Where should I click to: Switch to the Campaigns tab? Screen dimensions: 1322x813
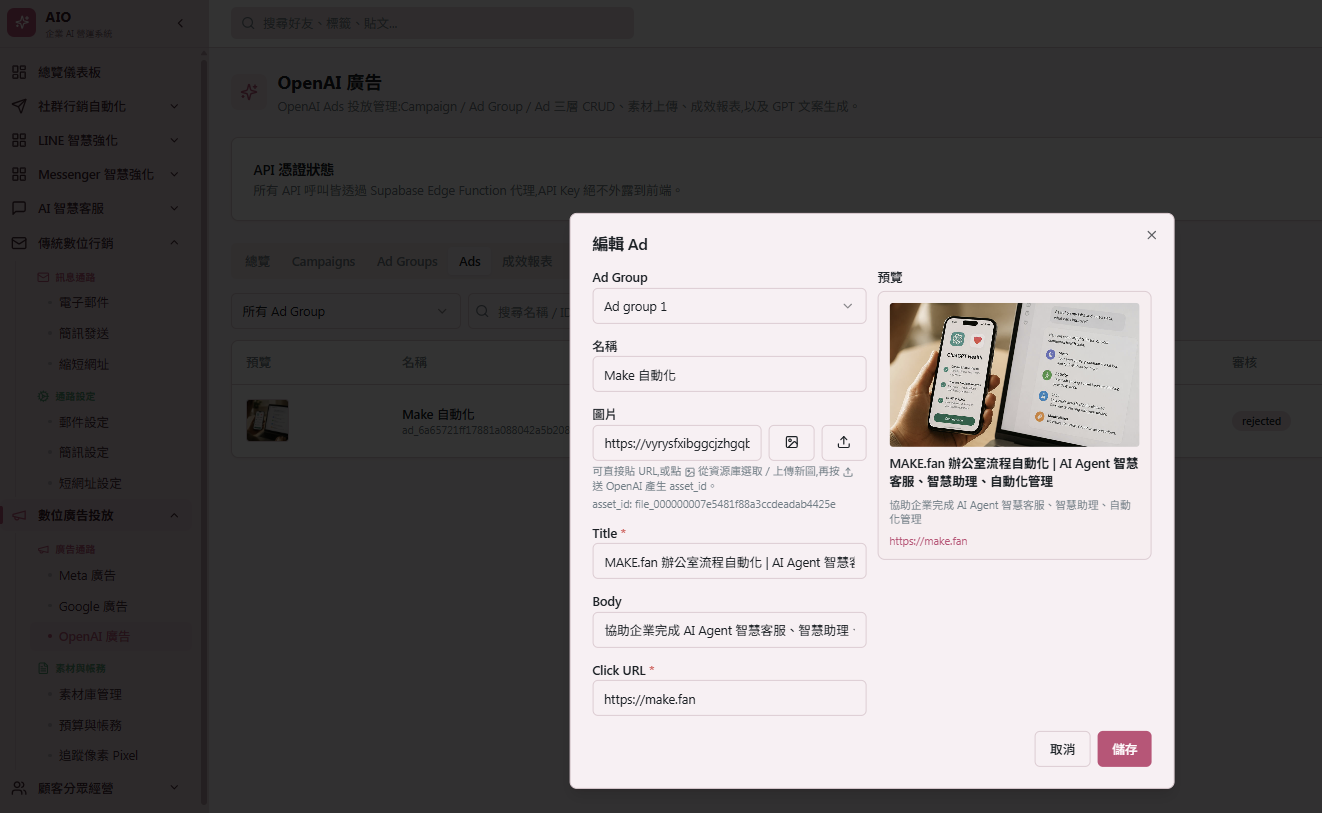[x=323, y=262]
